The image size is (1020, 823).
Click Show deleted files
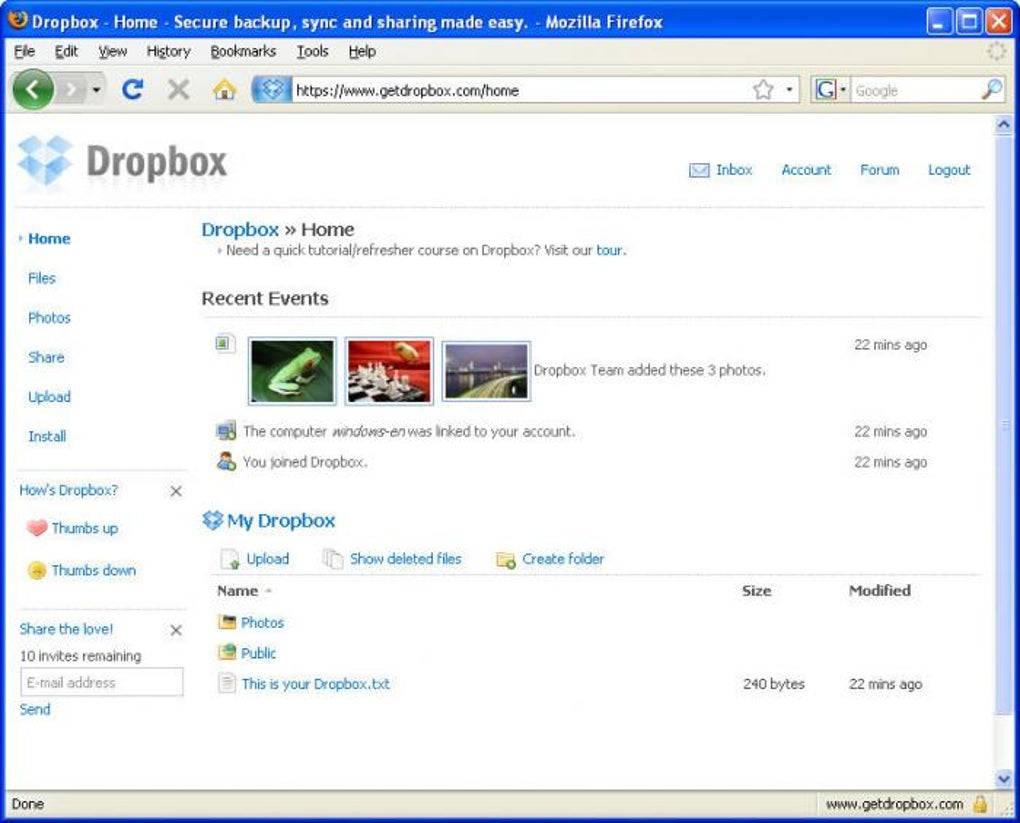405,559
